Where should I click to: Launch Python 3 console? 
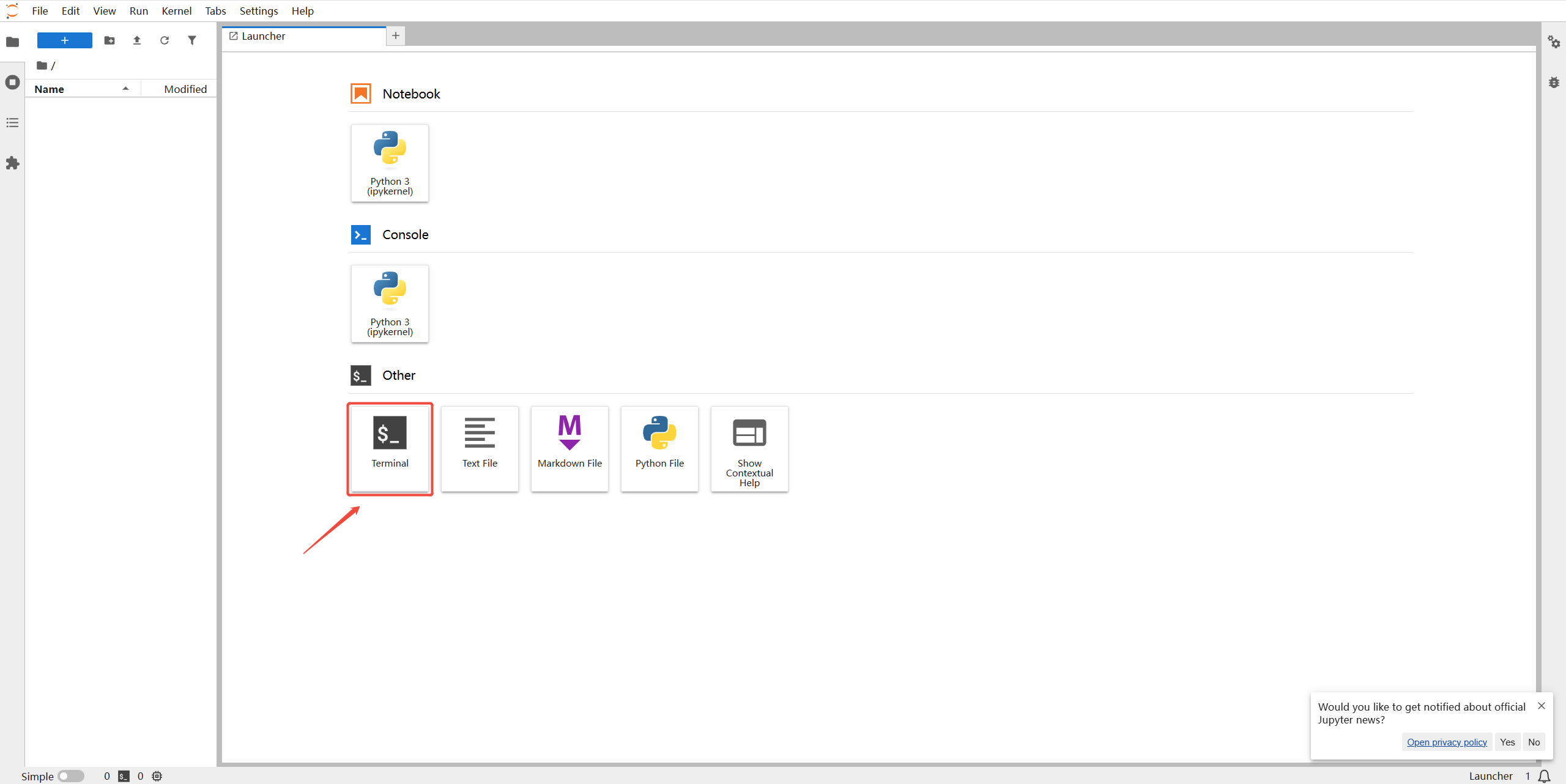pos(390,304)
